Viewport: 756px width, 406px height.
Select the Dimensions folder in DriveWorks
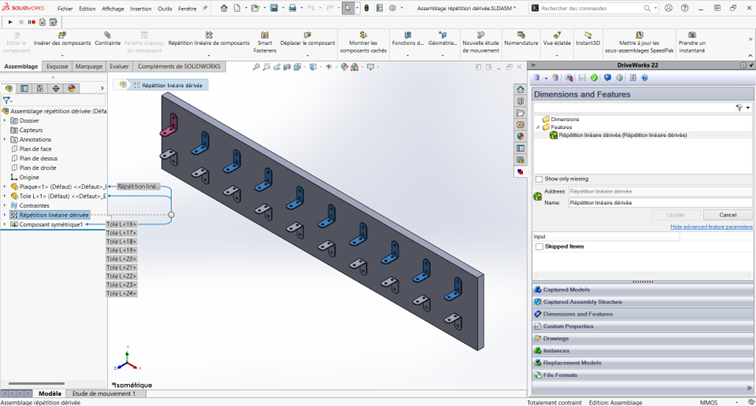(x=560, y=119)
